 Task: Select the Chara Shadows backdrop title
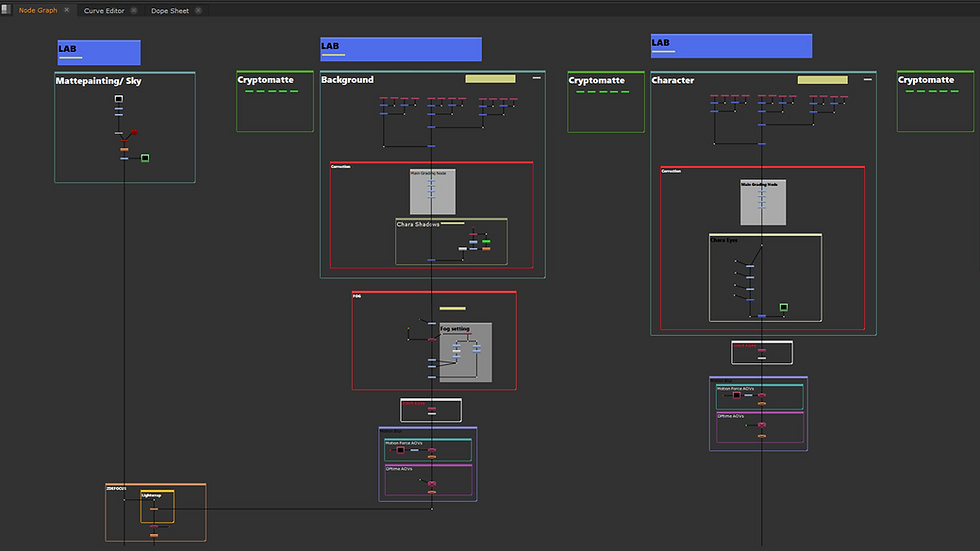(x=418, y=224)
